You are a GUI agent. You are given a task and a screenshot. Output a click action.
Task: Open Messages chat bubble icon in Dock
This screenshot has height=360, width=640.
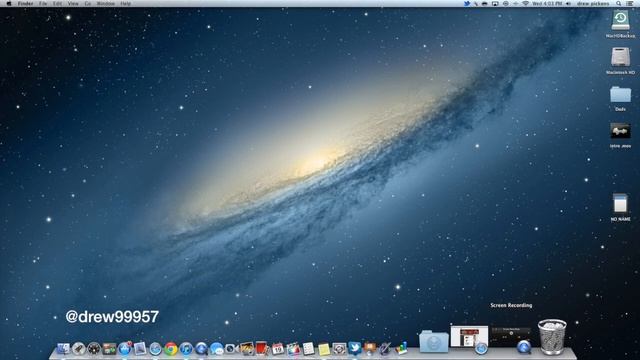[x=216, y=349]
